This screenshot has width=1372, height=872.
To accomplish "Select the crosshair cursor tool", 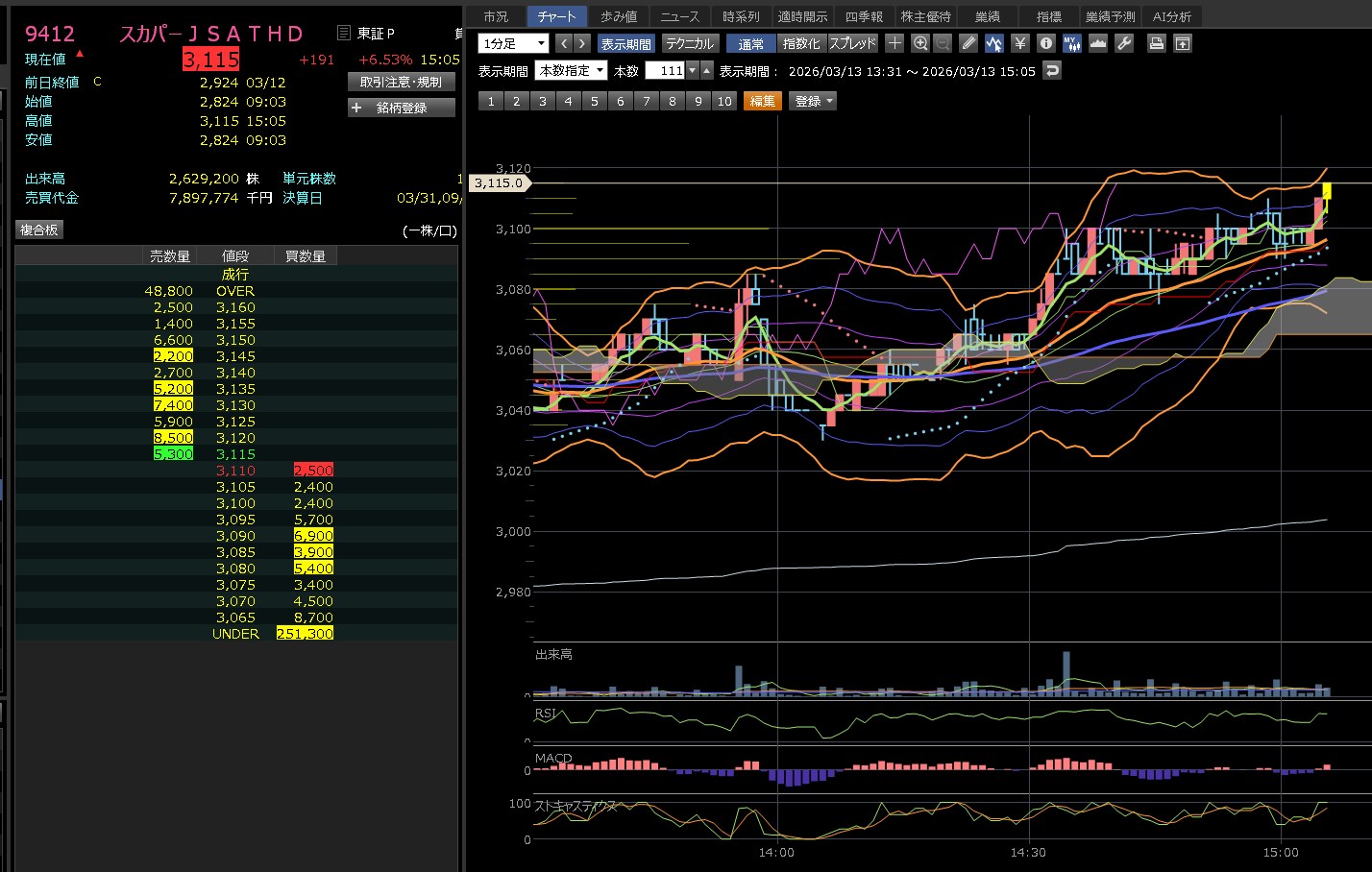I will point(894,43).
